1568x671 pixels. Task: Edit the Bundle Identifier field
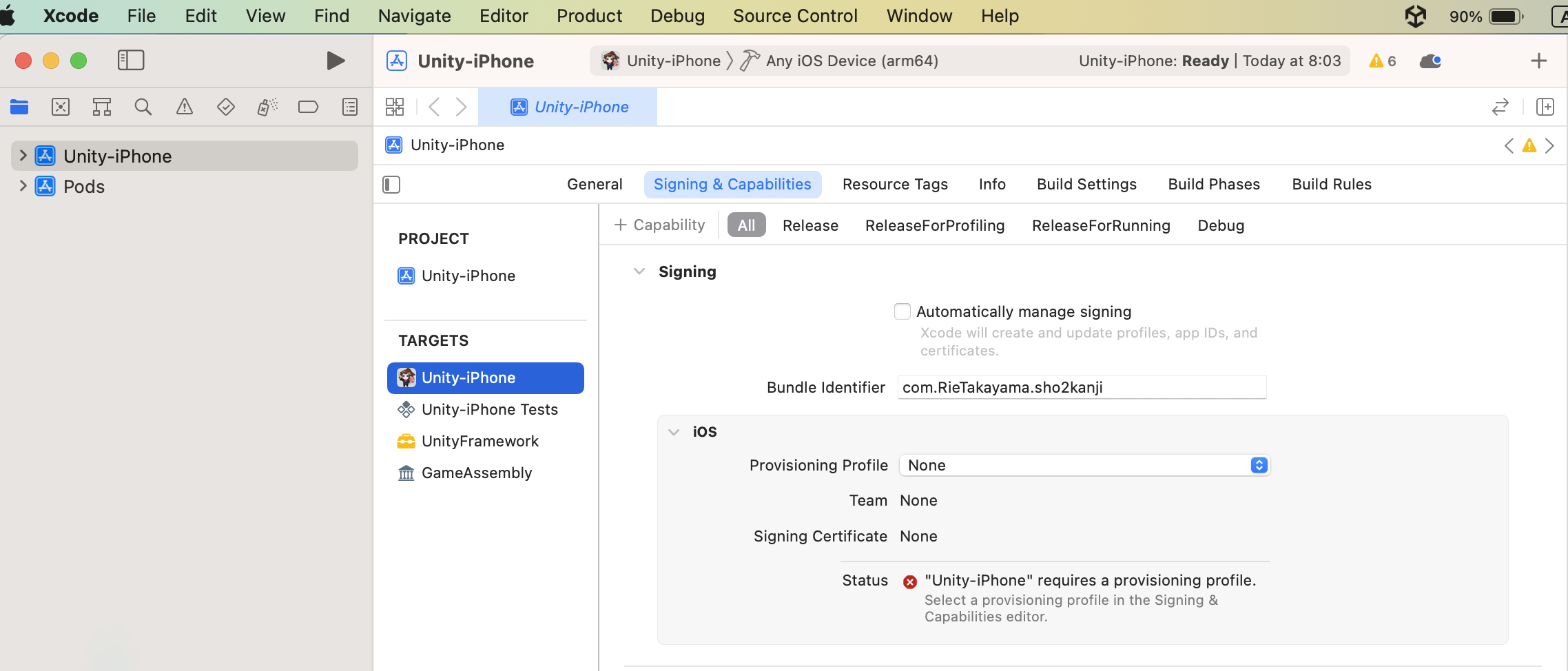[1082, 386]
